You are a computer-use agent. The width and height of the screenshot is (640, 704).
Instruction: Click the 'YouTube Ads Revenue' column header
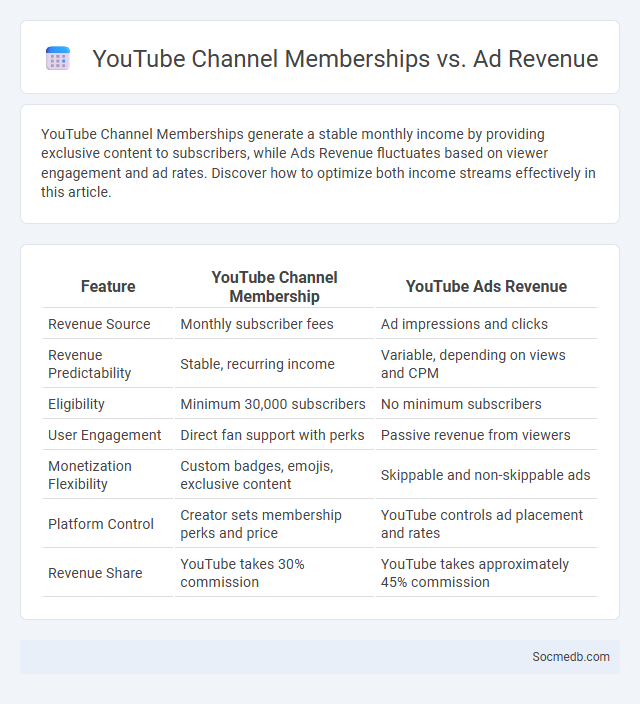pyautogui.click(x=486, y=286)
